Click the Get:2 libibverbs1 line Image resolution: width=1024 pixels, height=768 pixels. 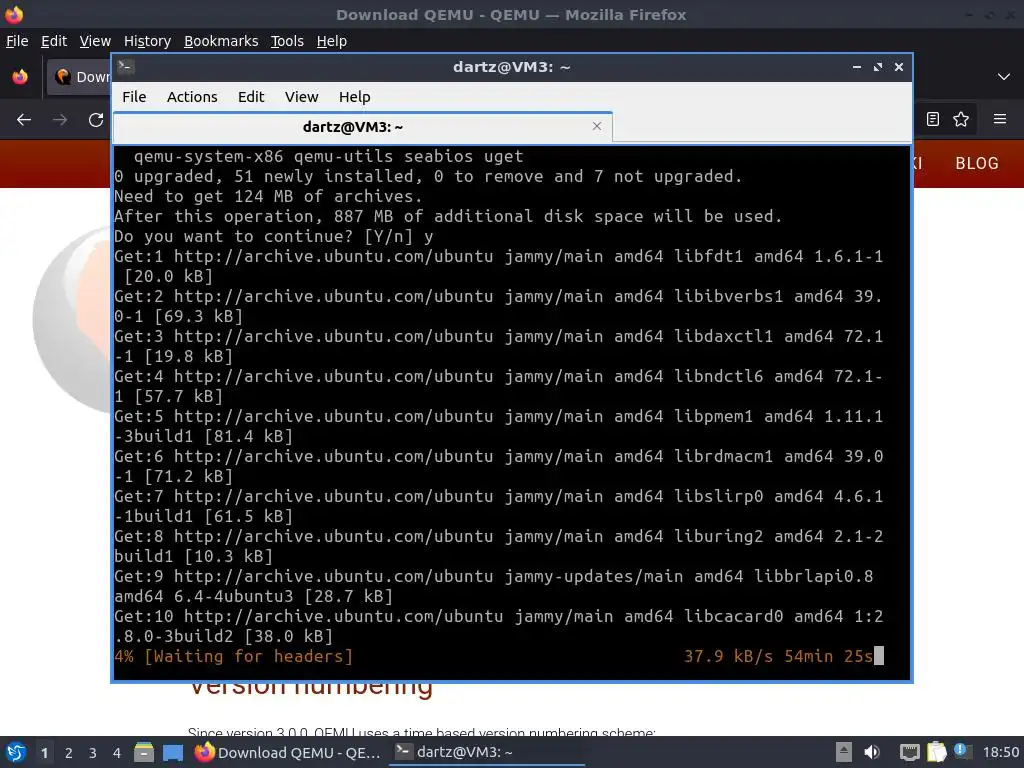498,306
